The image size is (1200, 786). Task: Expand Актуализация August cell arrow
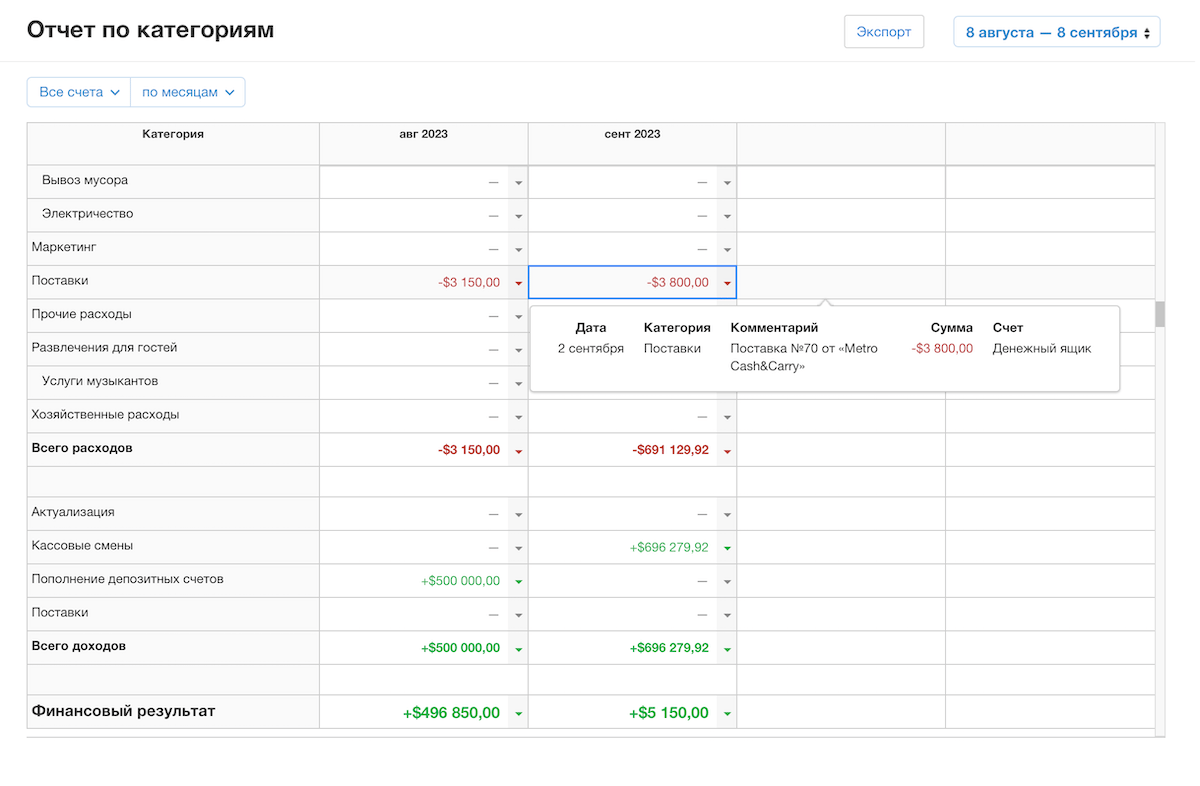click(x=518, y=515)
